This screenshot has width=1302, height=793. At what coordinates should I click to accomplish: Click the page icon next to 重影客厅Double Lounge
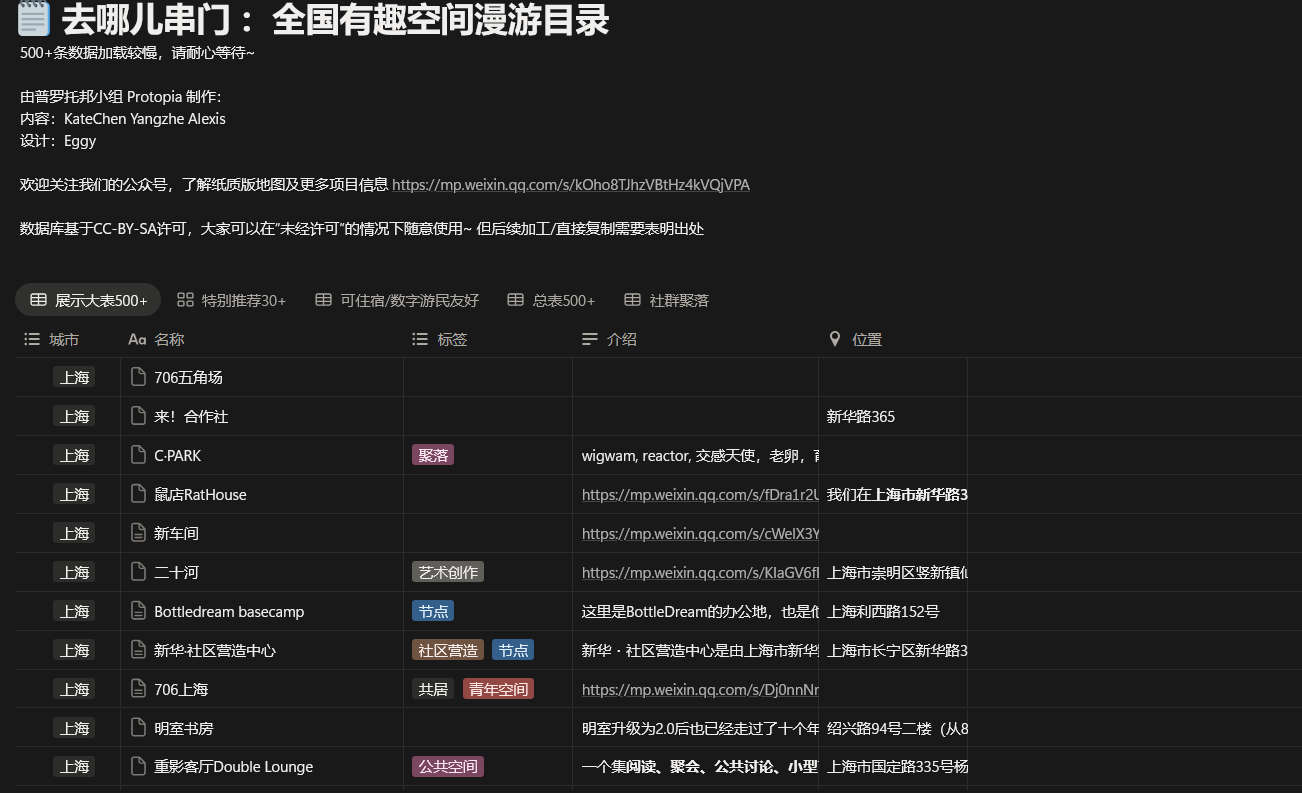pyautogui.click(x=139, y=767)
